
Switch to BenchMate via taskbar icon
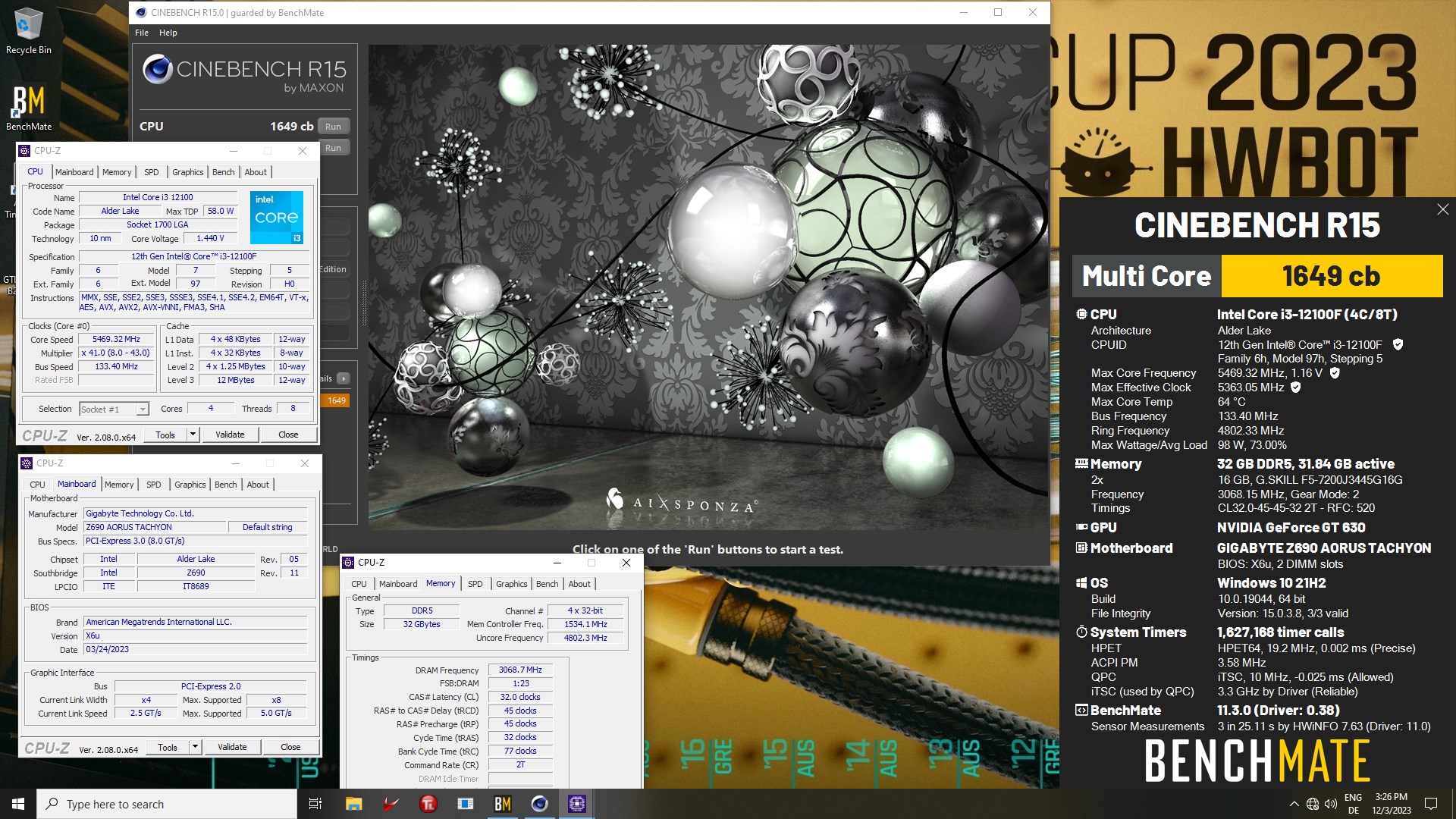click(x=502, y=804)
